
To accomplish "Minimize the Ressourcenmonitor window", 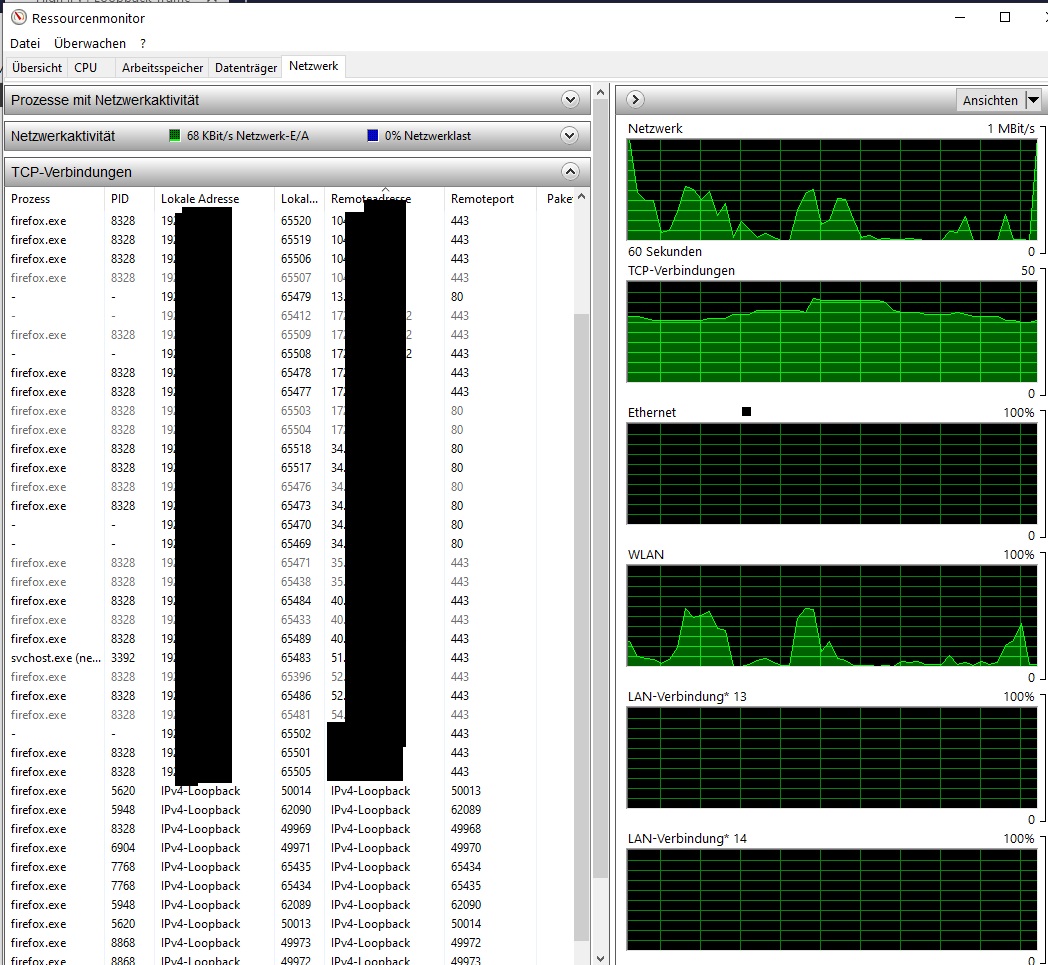I will tap(960, 17).
